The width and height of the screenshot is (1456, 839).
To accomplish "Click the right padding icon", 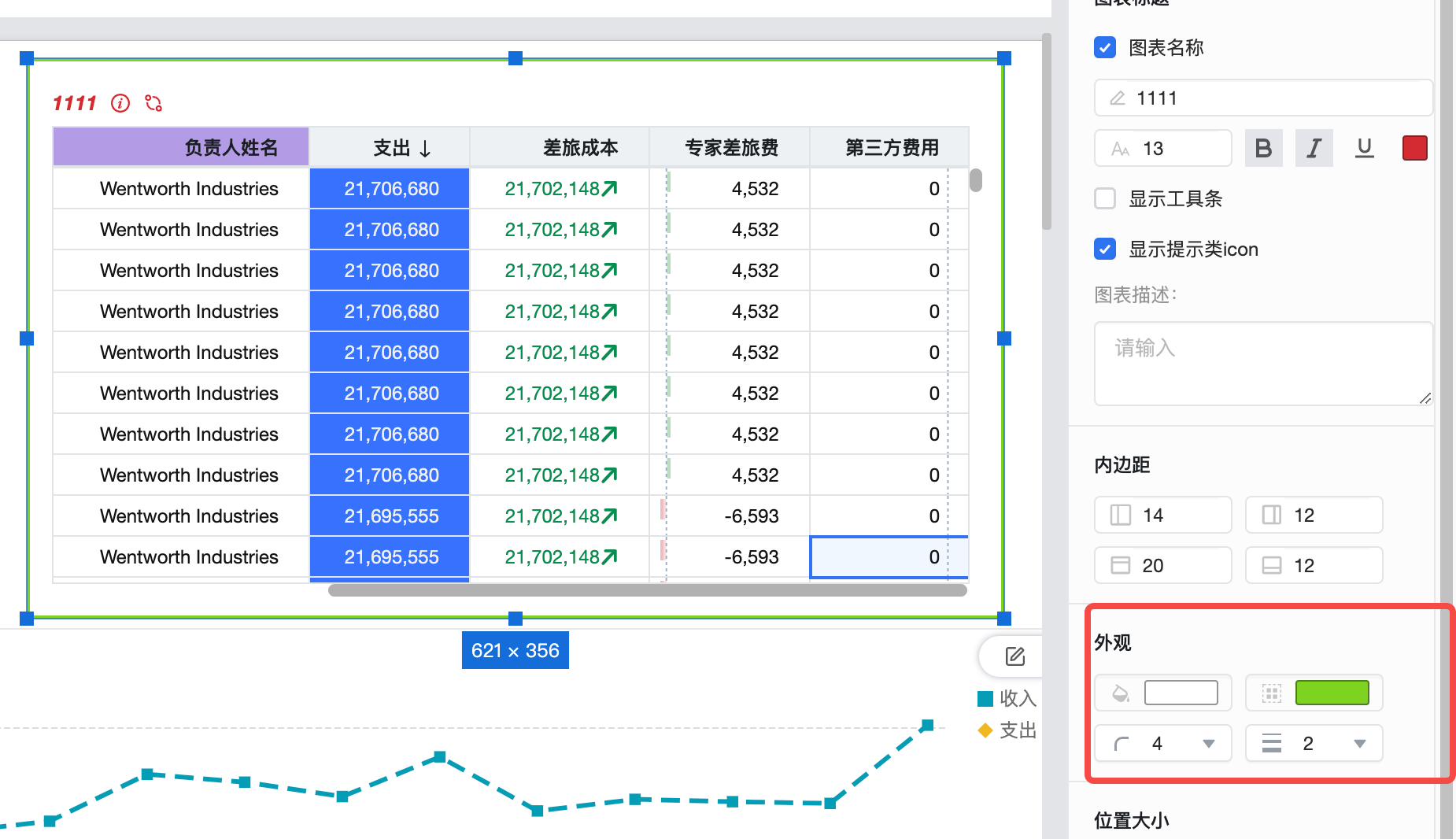I will click(x=1272, y=515).
